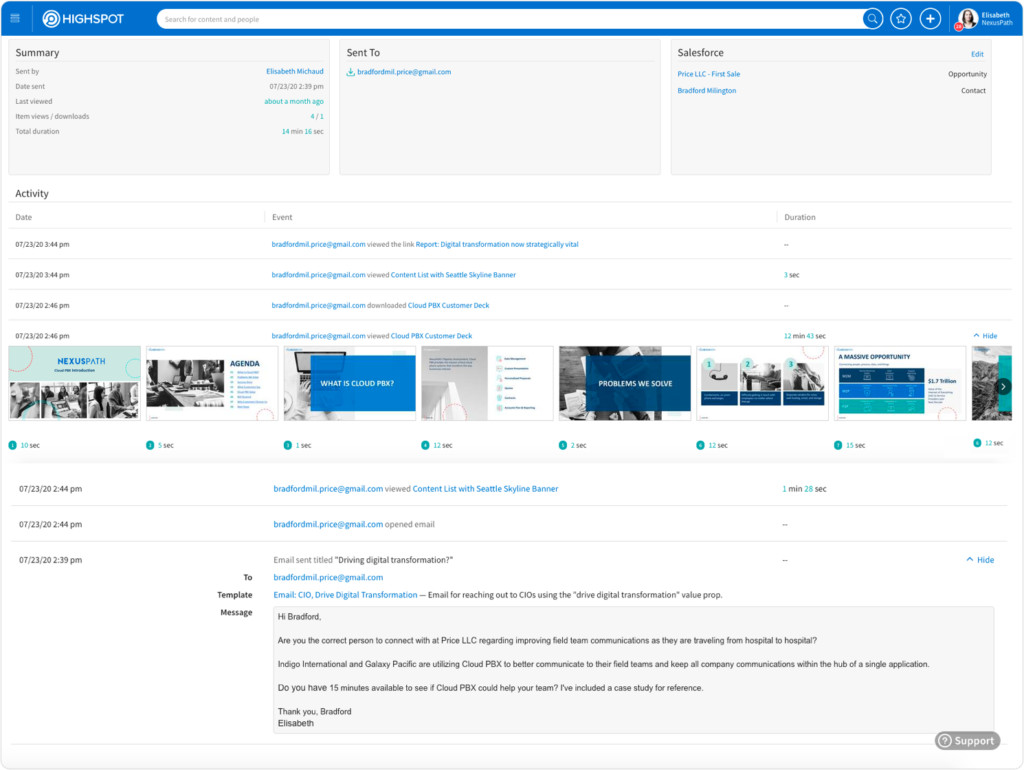Click the '14 min 16 sec' total duration

(x=302, y=131)
